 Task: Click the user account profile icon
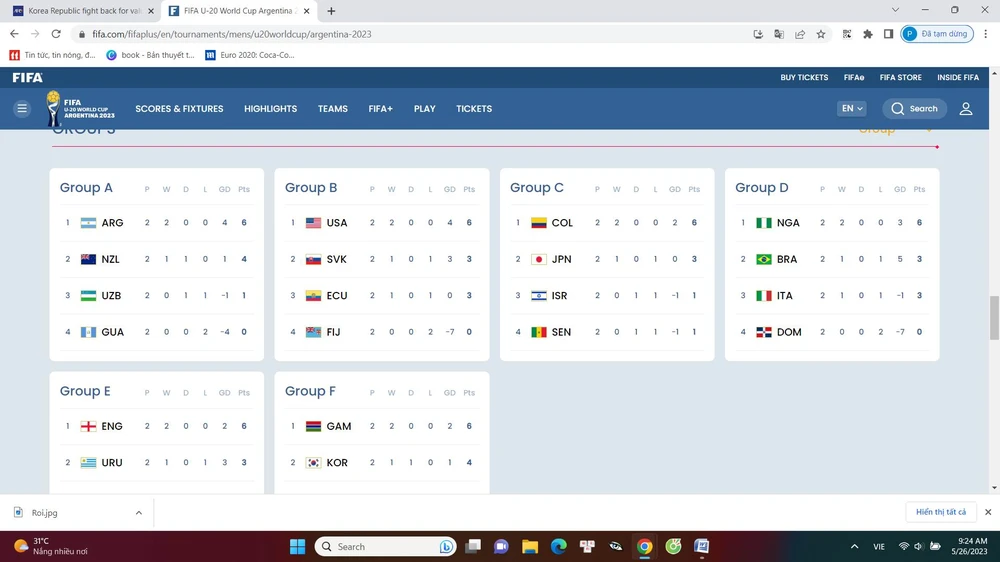pyautogui.click(x=965, y=109)
